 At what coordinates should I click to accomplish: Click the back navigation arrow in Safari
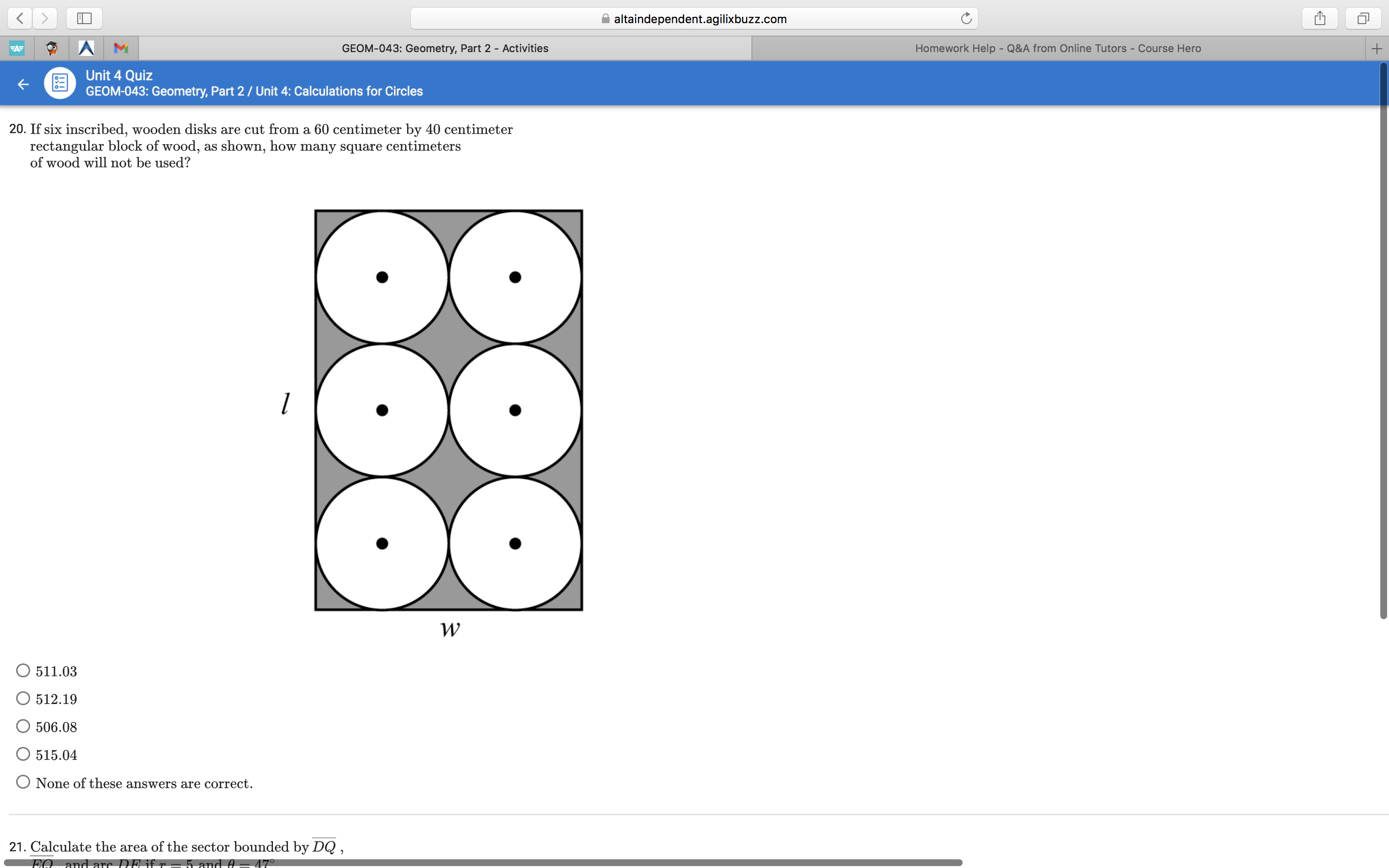click(x=19, y=18)
